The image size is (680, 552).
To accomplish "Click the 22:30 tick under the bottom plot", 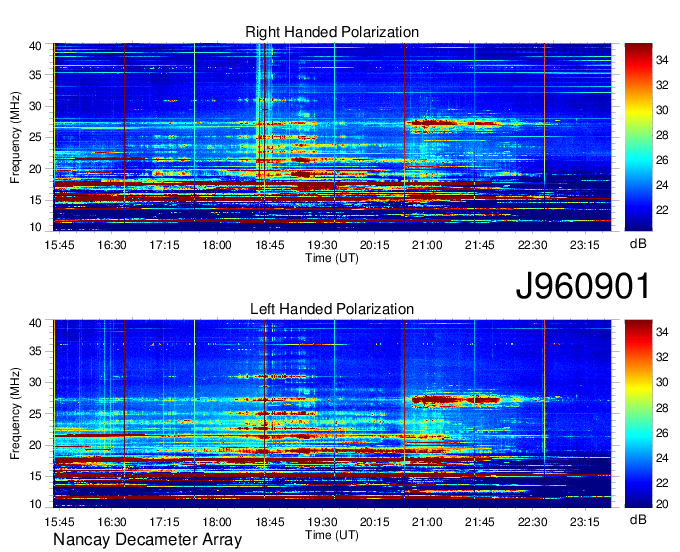I will [x=533, y=522].
